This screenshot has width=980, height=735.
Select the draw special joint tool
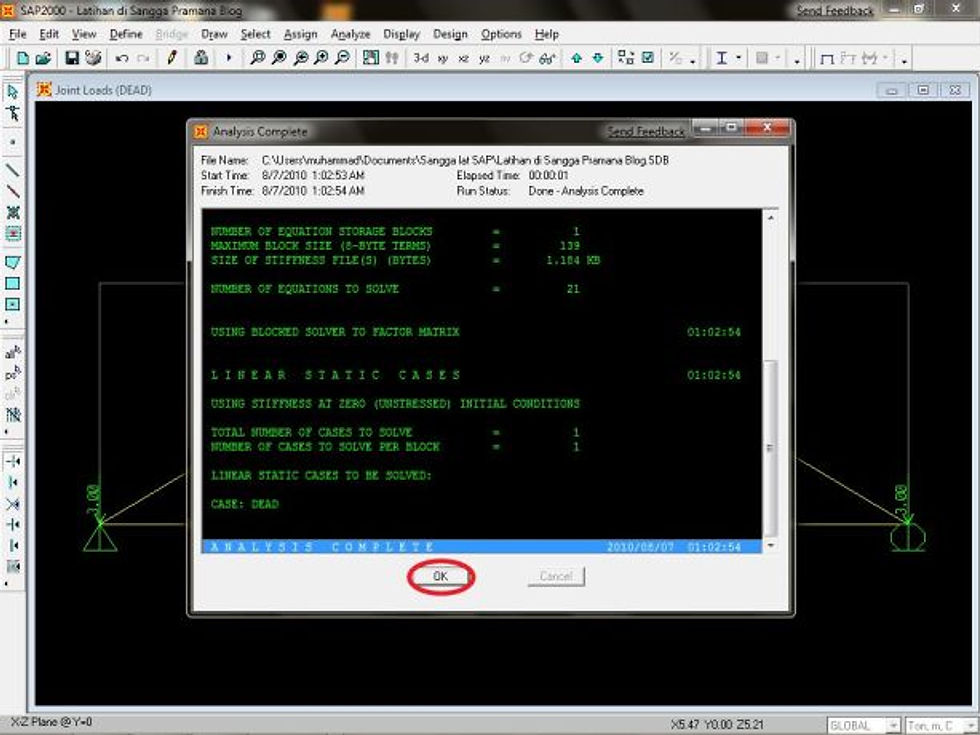coord(12,142)
